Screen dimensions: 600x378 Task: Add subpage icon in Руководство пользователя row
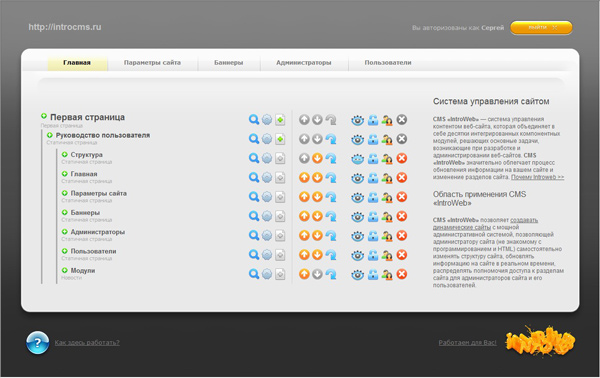280,139
